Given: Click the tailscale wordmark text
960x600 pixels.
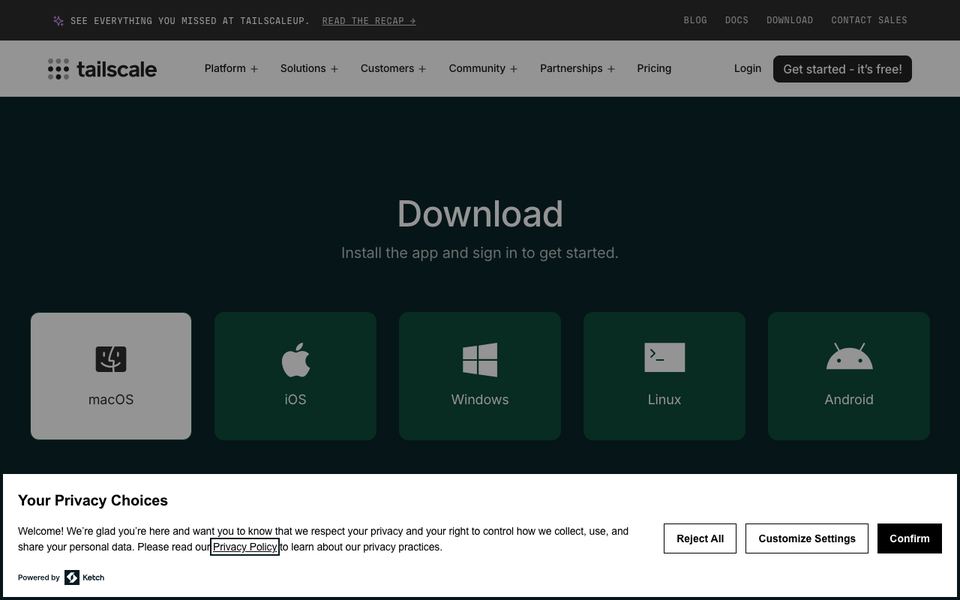Looking at the screenshot, I should (x=116, y=69).
